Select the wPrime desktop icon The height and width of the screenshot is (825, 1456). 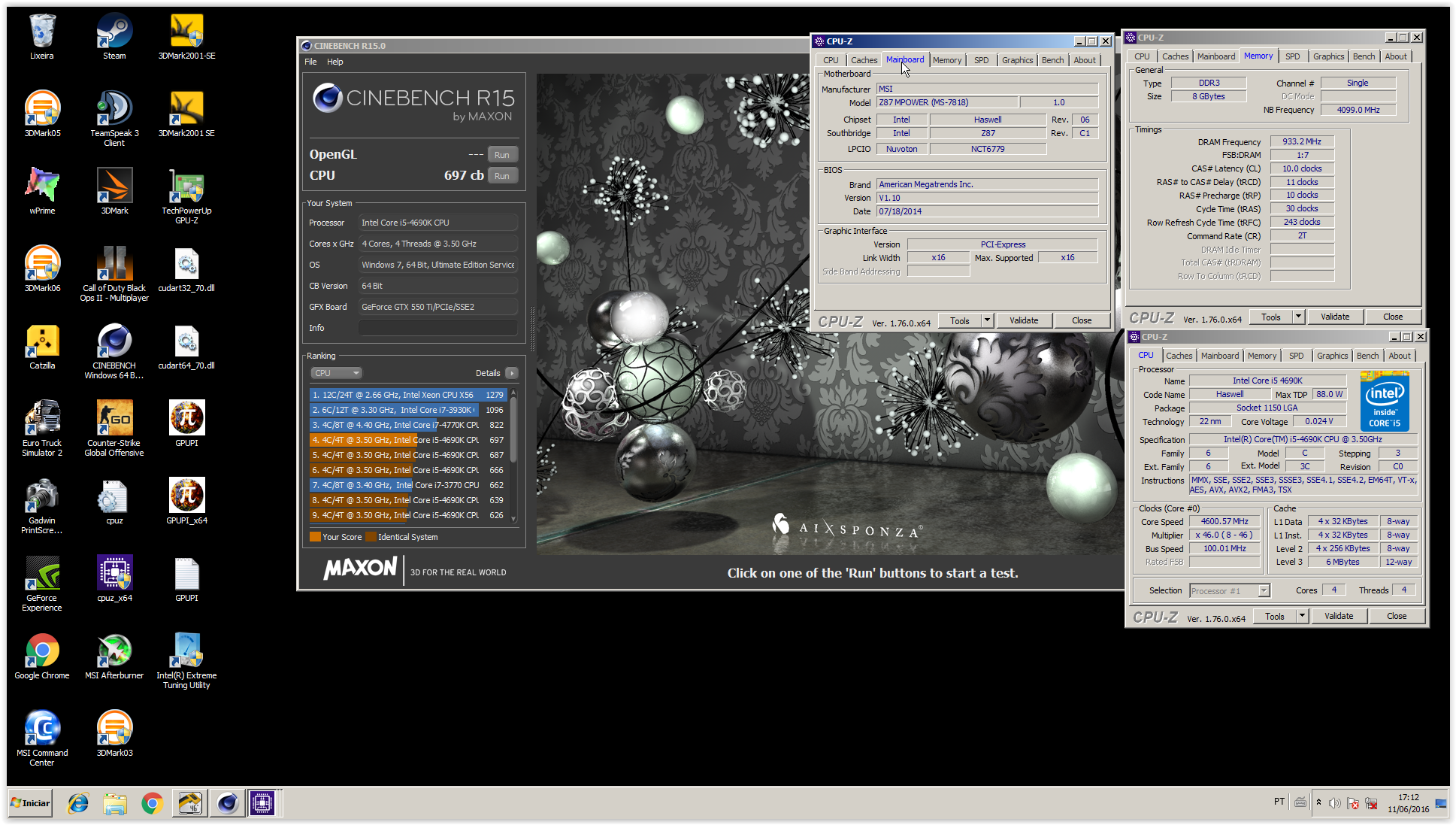[x=42, y=191]
